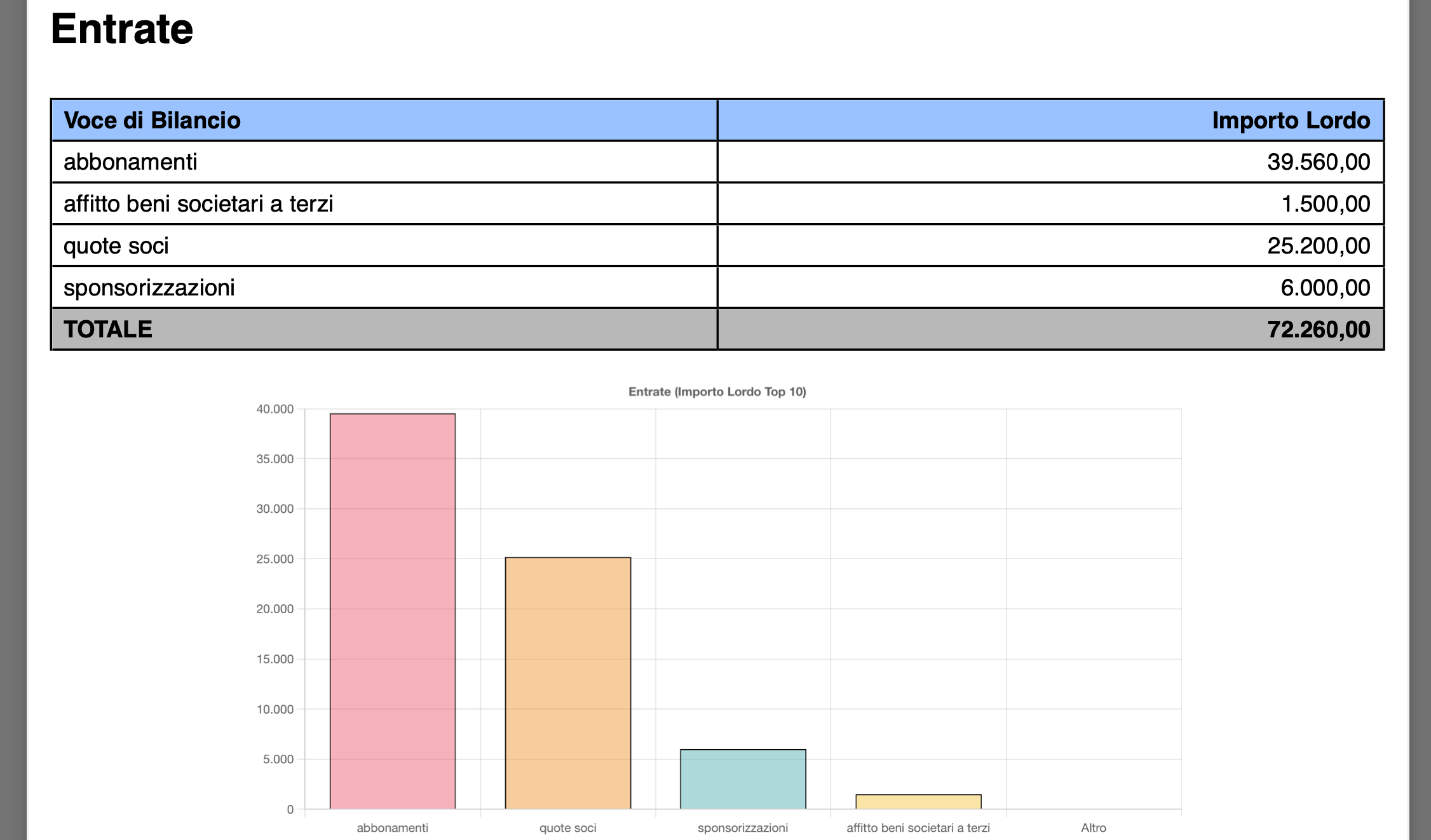1431x840 pixels.
Task: Click the 39.560,00 amount cell
Action: [1318, 162]
